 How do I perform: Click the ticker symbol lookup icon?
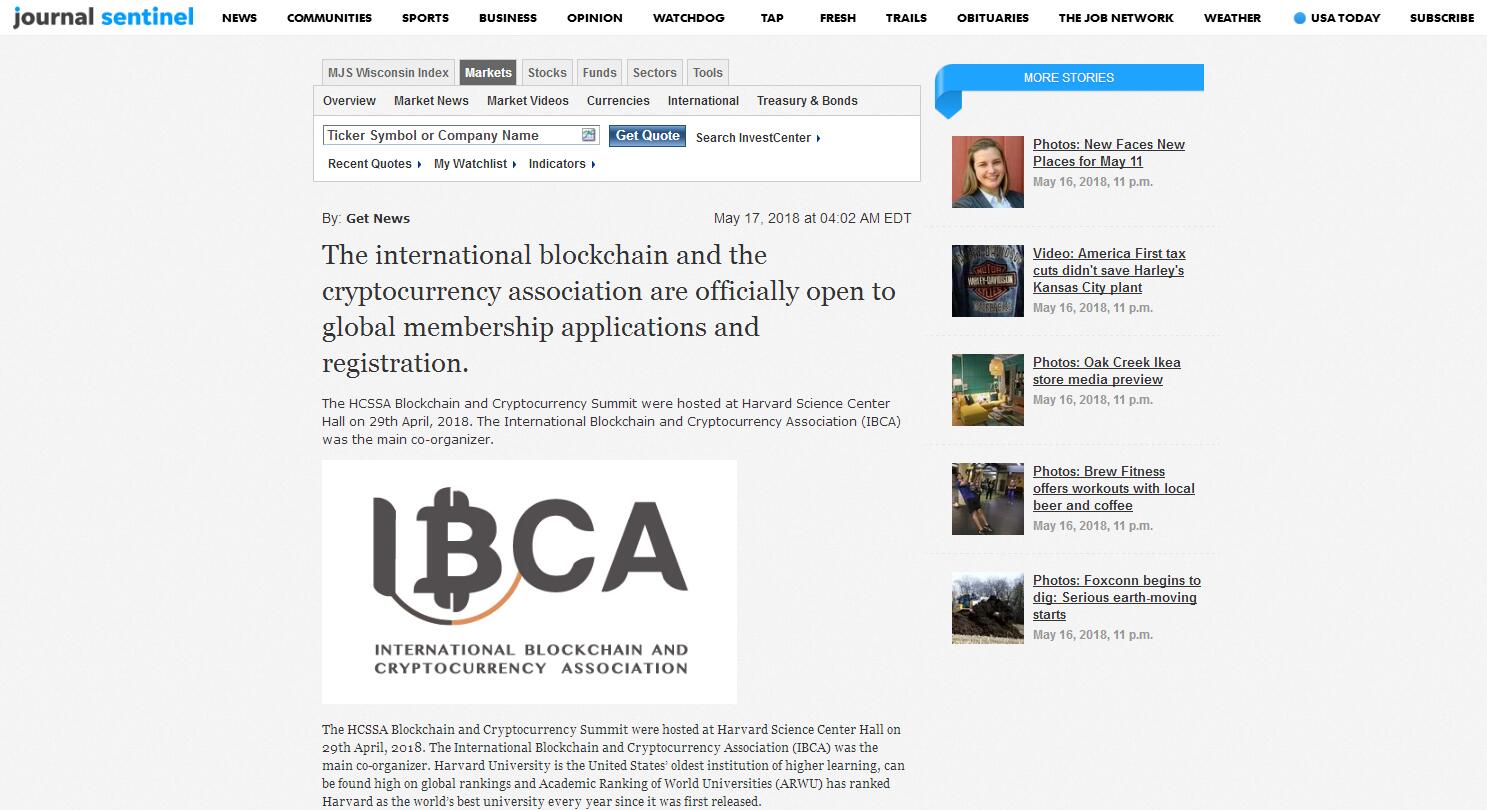click(589, 135)
